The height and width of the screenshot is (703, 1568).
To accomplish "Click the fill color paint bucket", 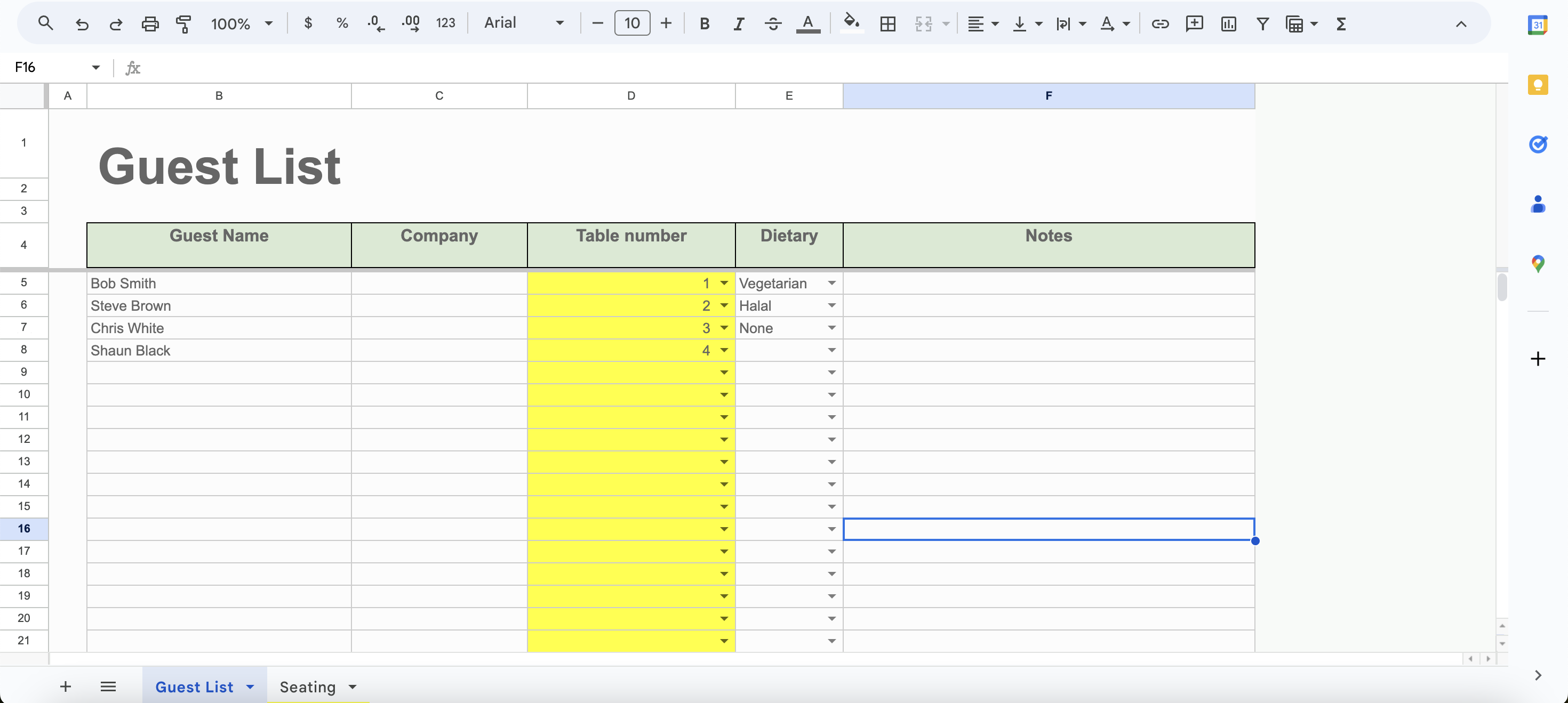I will point(851,23).
